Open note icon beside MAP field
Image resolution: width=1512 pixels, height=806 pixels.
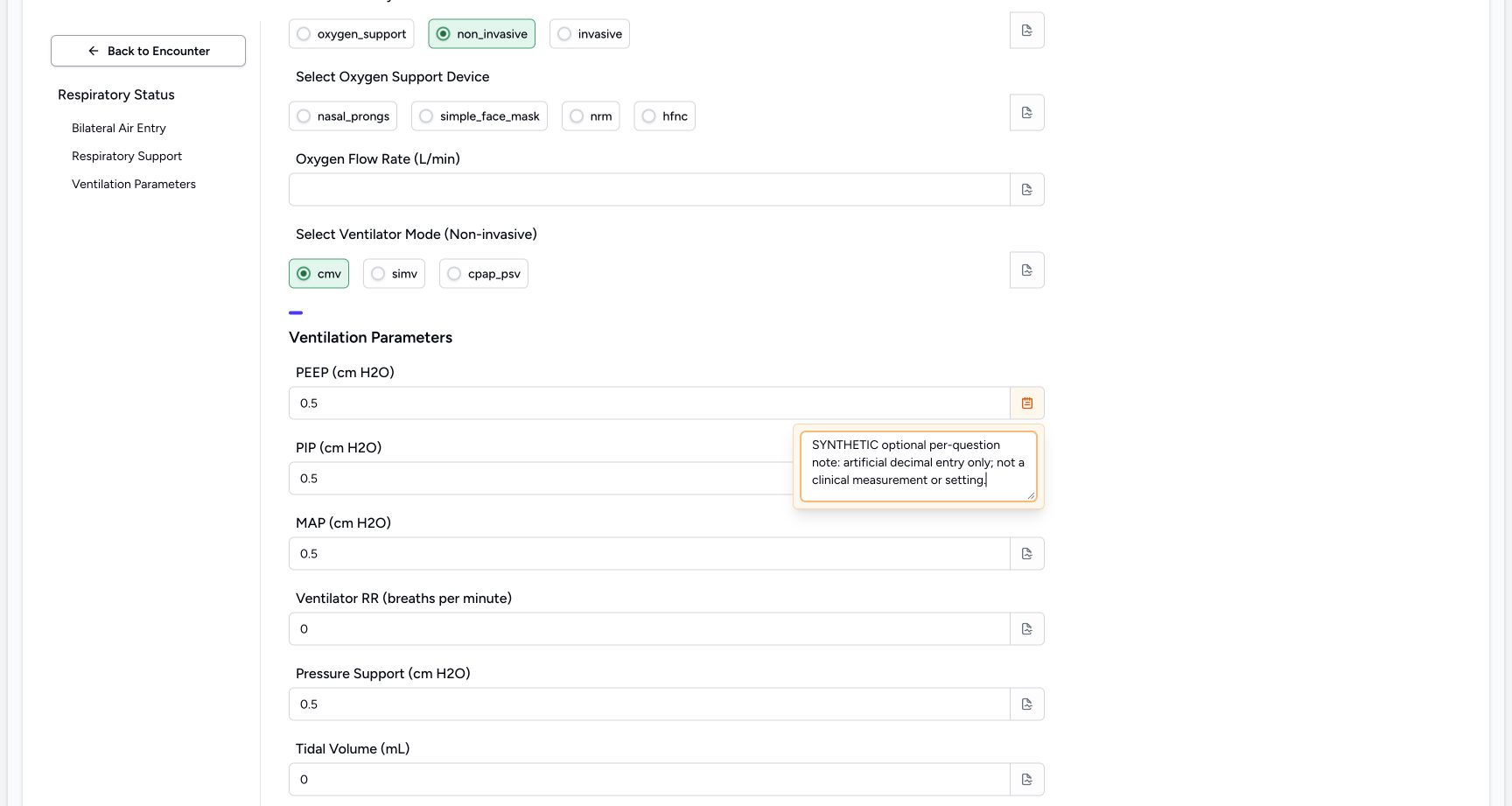pyautogui.click(x=1026, y=554)
